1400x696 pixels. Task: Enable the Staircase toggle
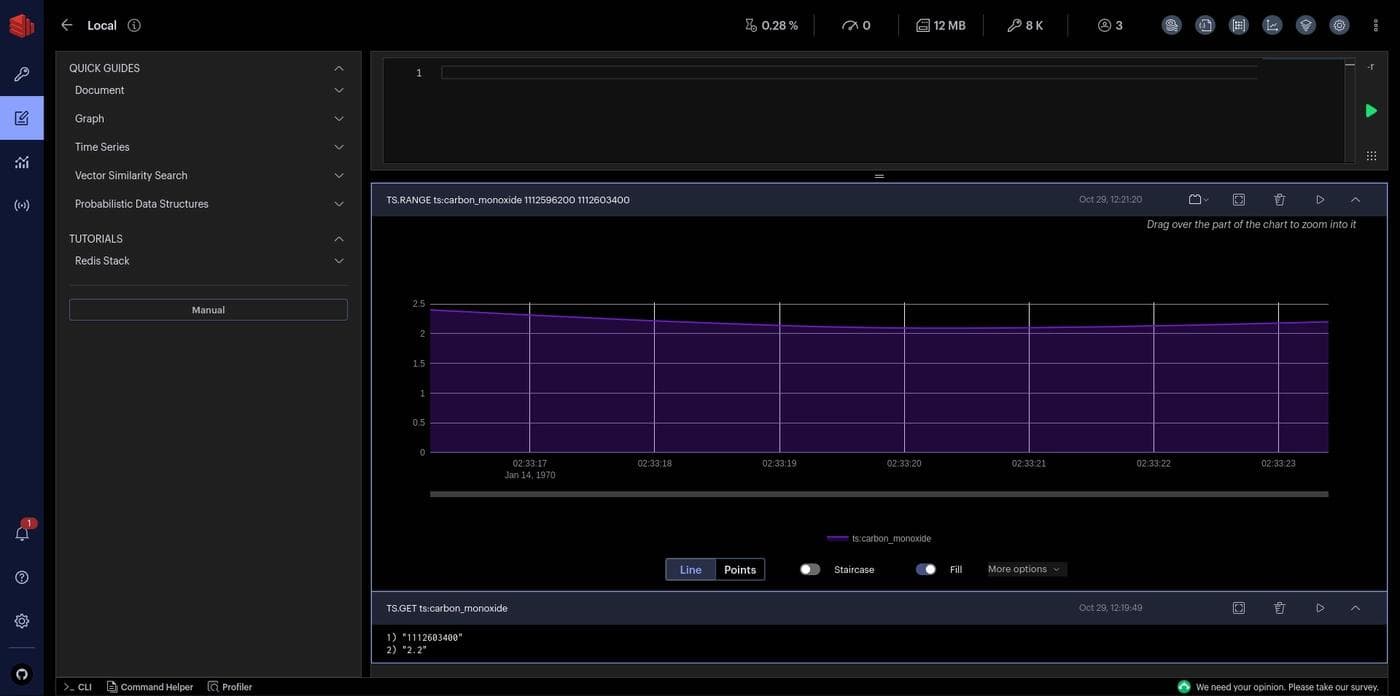click(810, 570)
